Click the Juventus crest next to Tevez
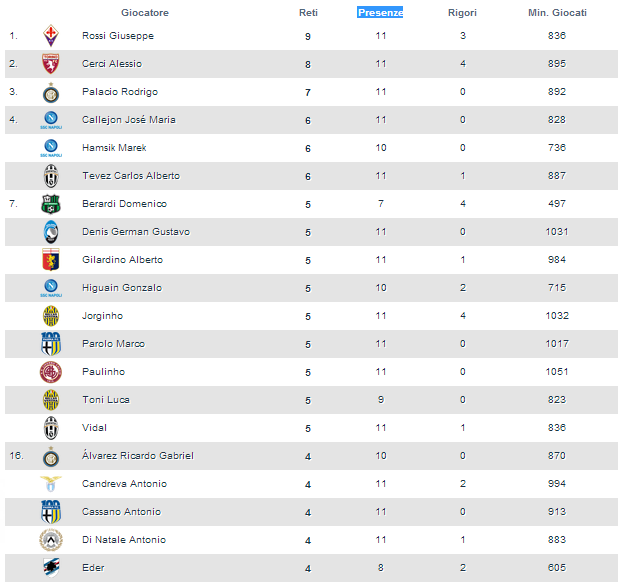 (50, 176)
